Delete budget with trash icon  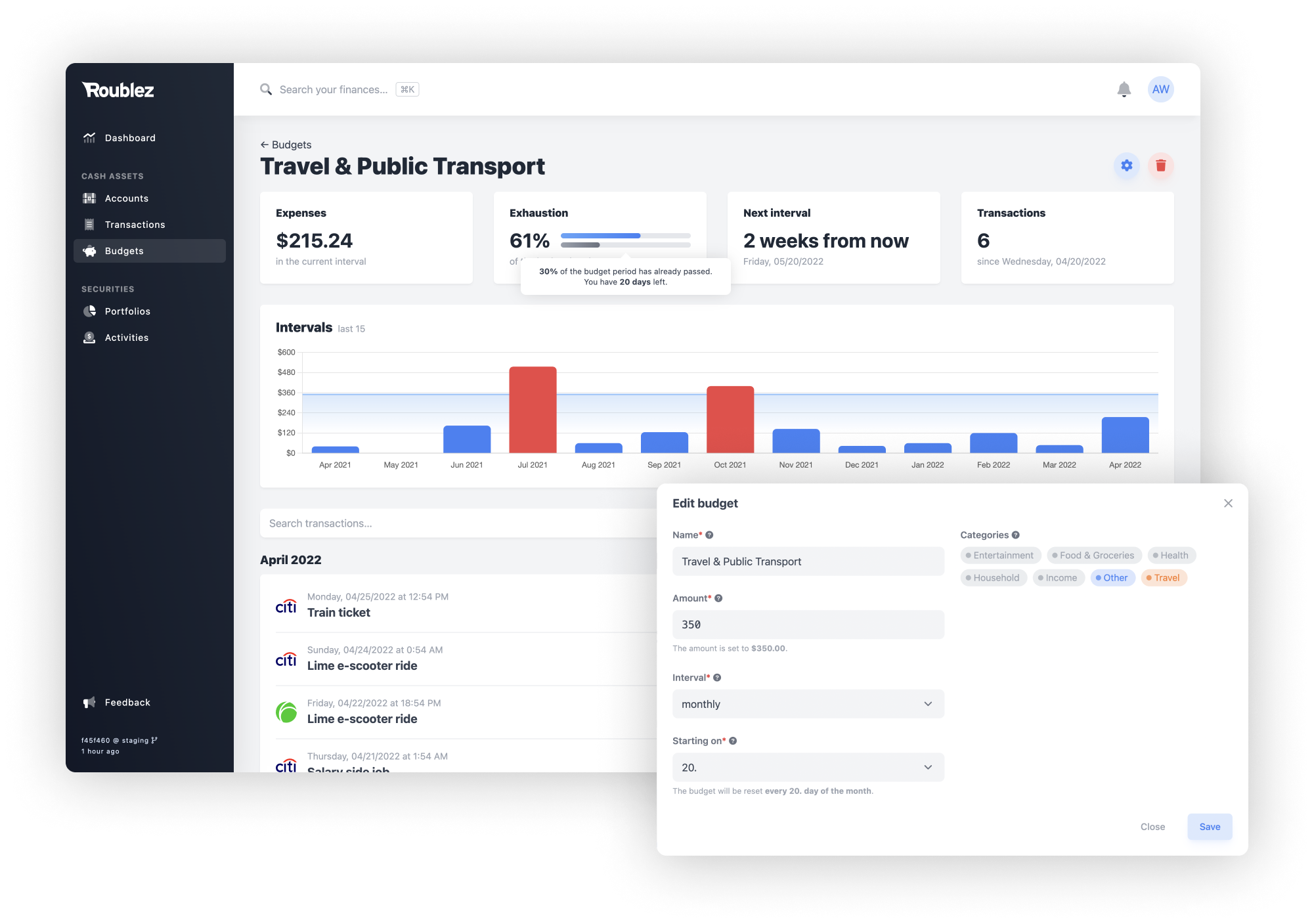[1161, 165]
